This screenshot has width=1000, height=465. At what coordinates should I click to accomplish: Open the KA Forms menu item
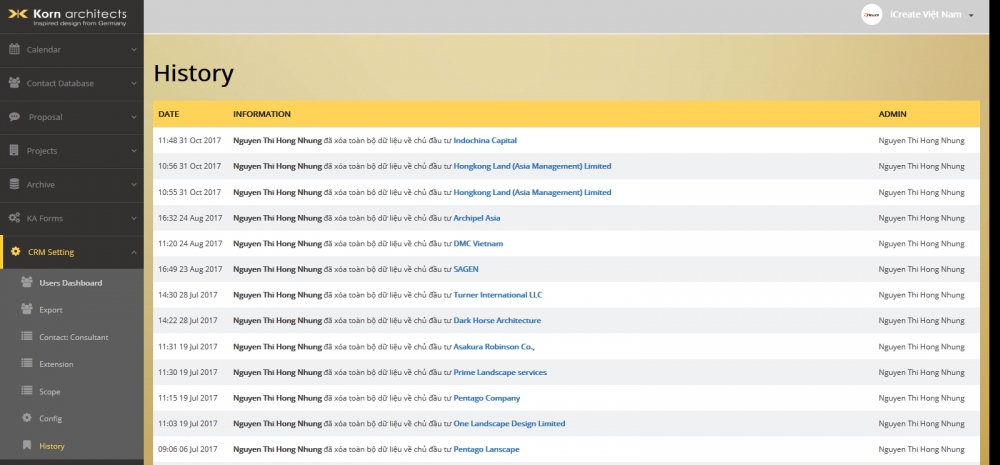pyautogui.click(x=72, y=219)
